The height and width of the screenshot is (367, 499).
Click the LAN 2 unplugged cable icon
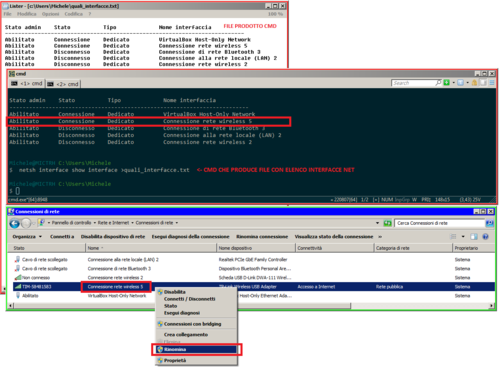[18, 259]
